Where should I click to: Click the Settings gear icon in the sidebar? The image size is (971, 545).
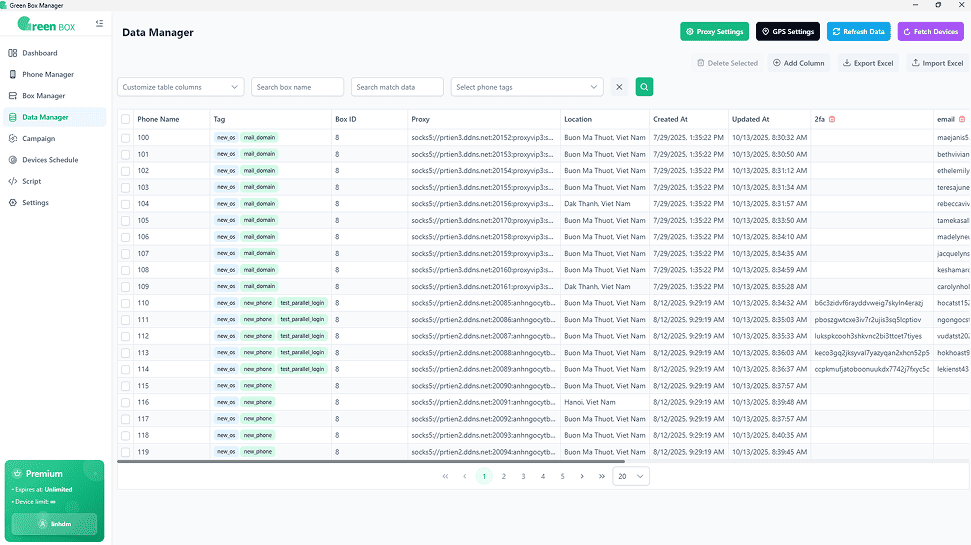(x=12, y=203)
